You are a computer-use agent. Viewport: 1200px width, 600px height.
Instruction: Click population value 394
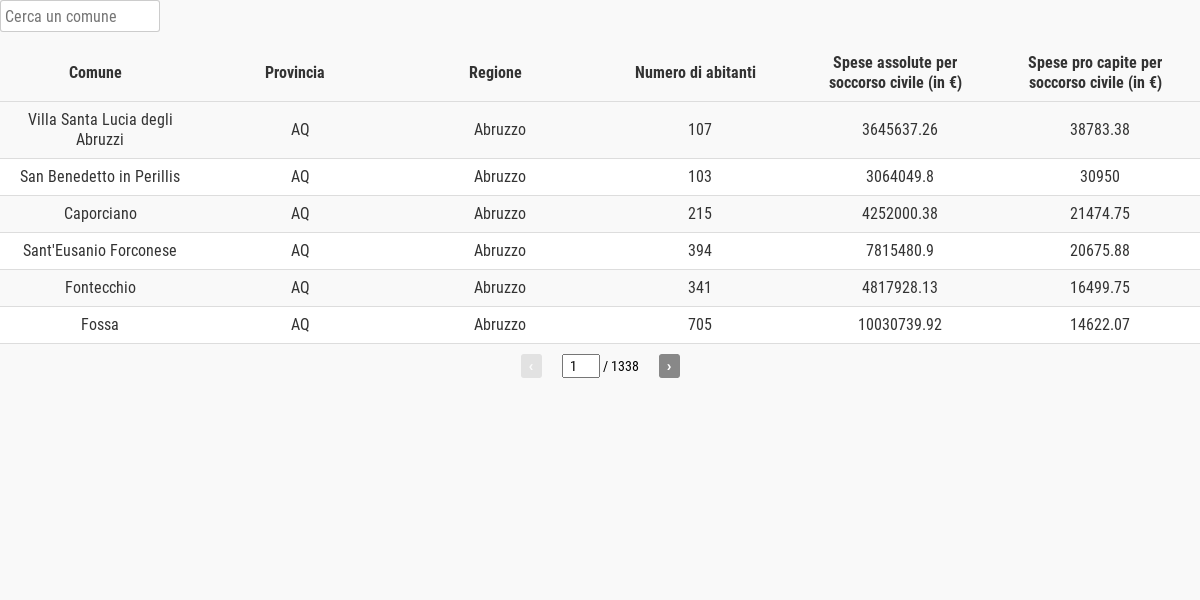tap(700, 251)
